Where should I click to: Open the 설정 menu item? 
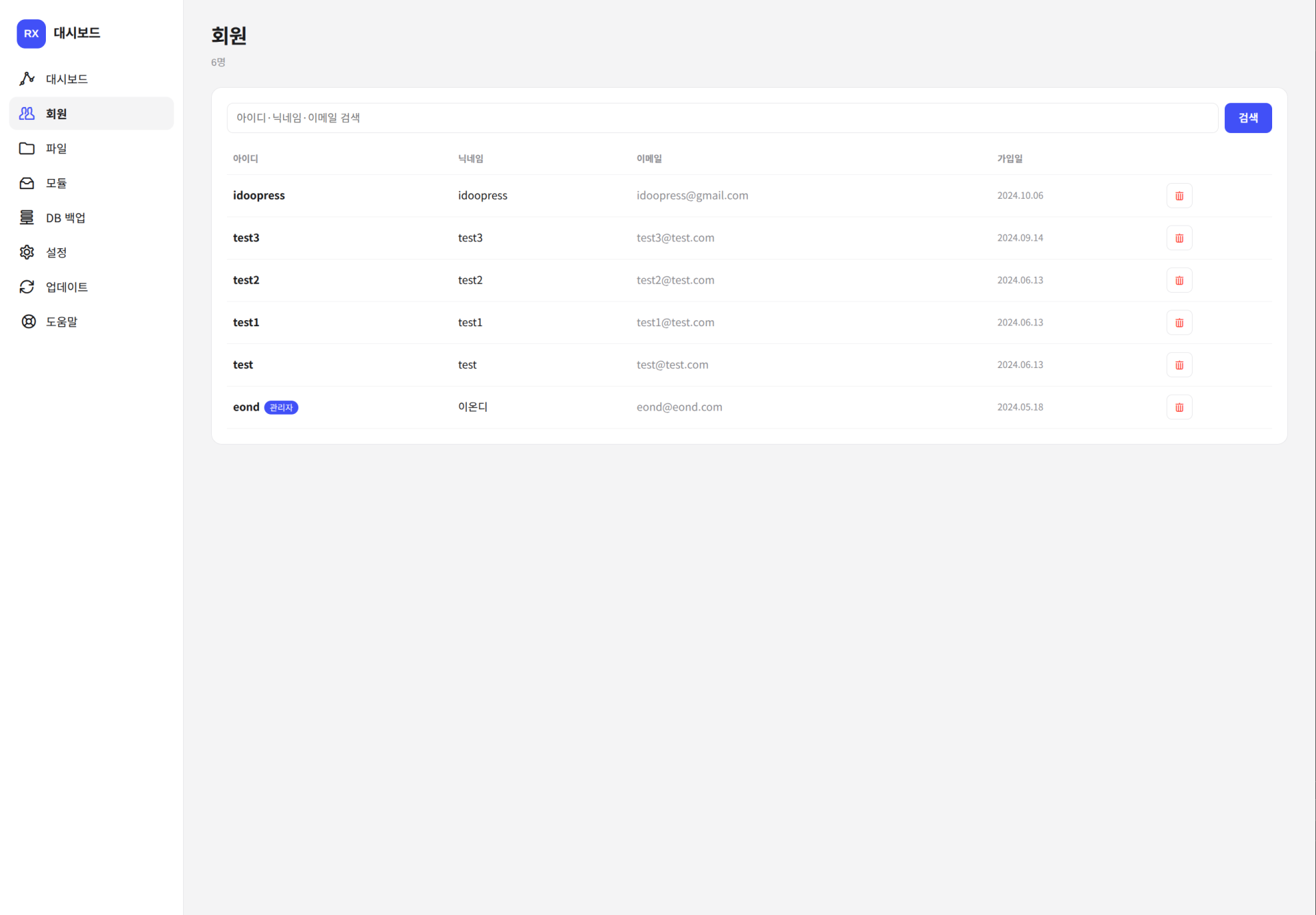tap(91, 252)
